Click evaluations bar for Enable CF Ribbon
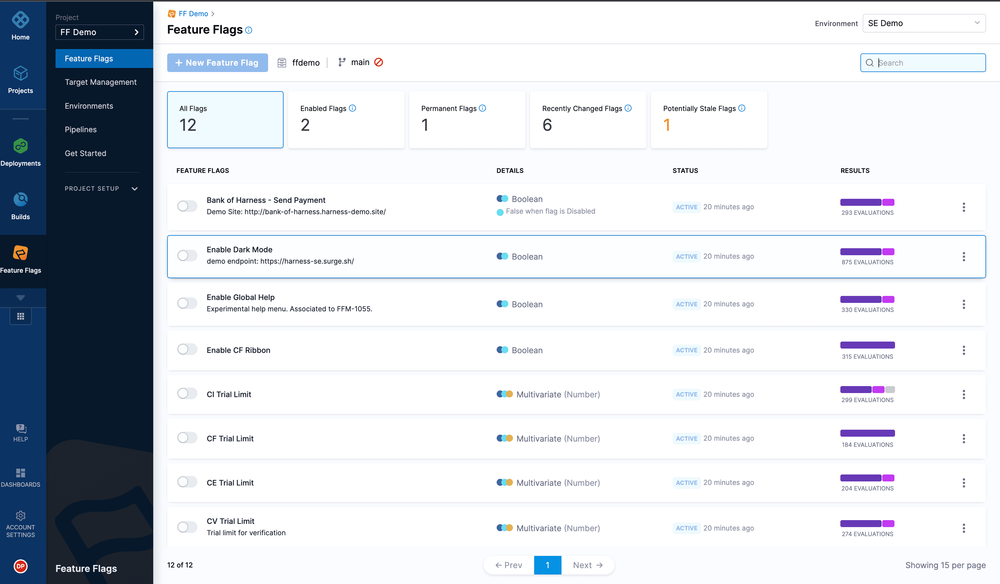 (x=867, y=345)
